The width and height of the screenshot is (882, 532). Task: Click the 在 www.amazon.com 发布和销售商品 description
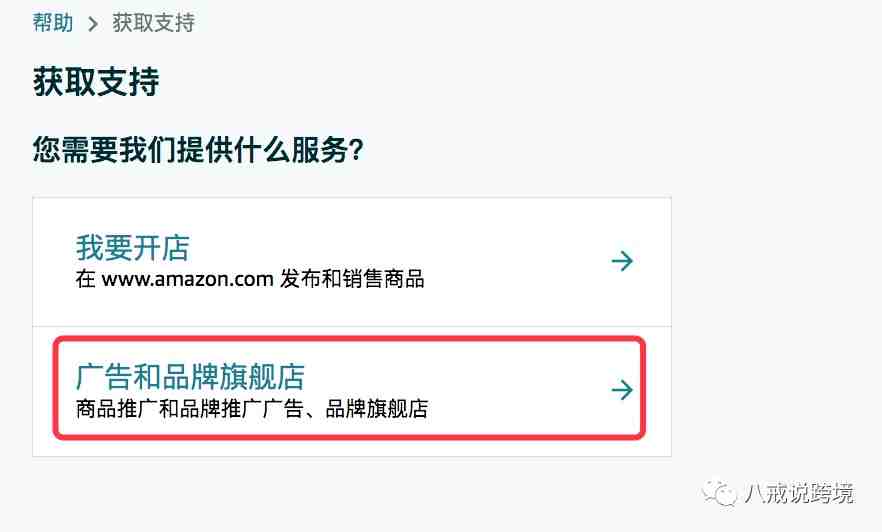(250, 279)
